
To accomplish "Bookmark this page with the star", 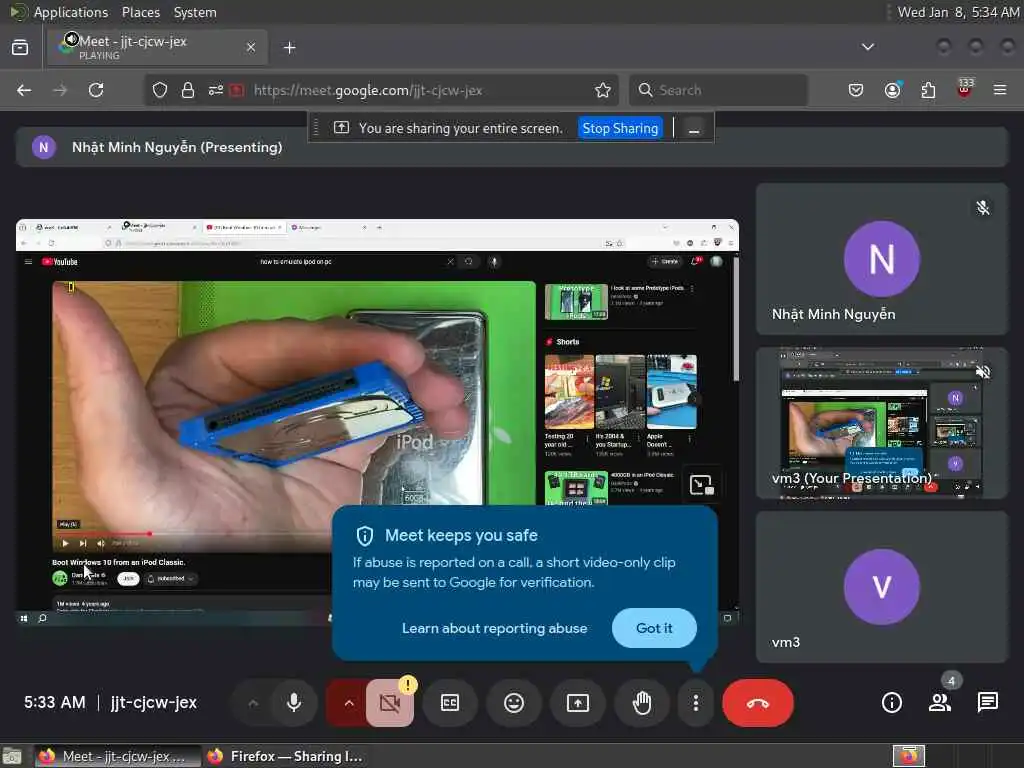I will point(603,90).
